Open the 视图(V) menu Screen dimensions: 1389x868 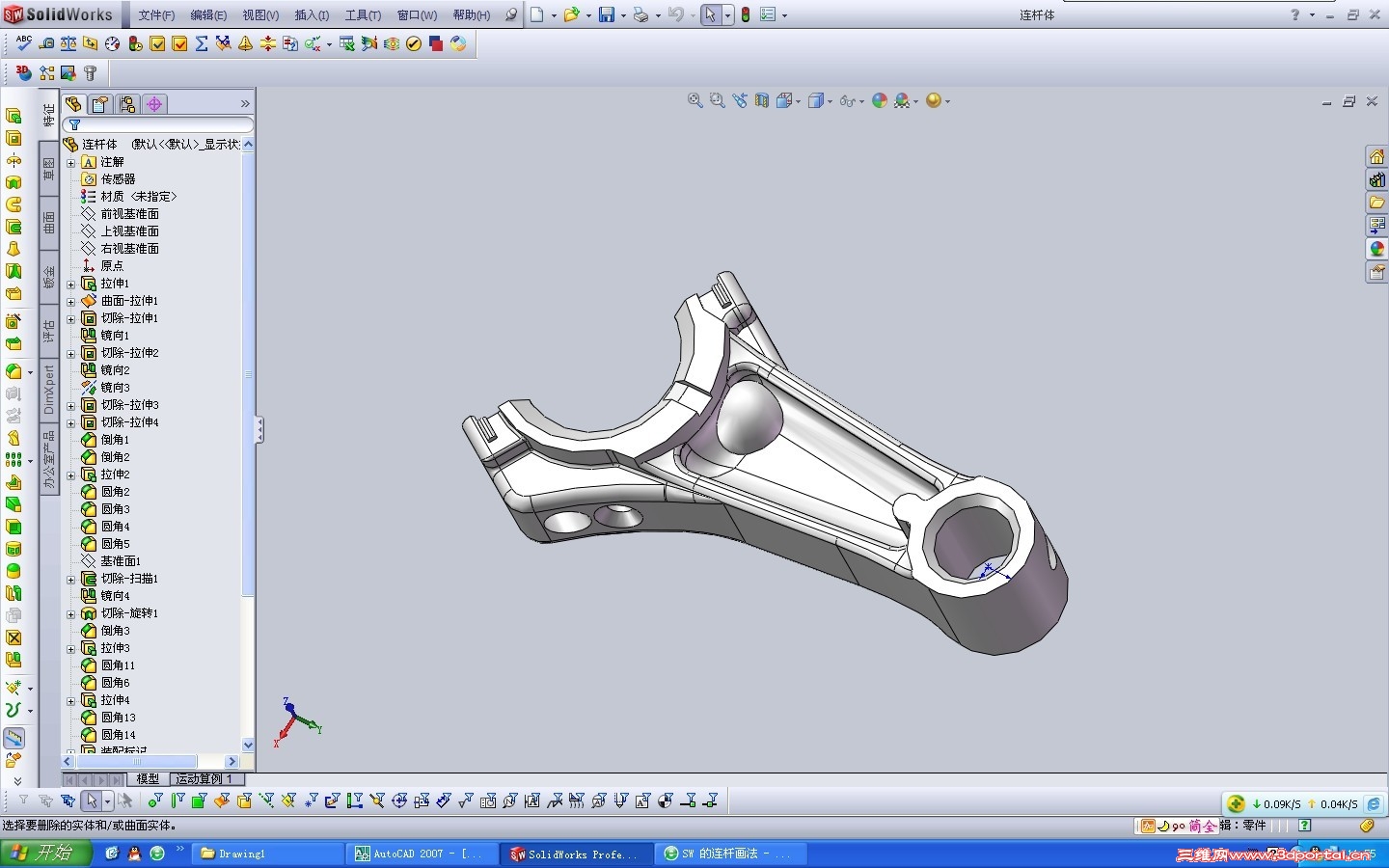pos(260,15)
